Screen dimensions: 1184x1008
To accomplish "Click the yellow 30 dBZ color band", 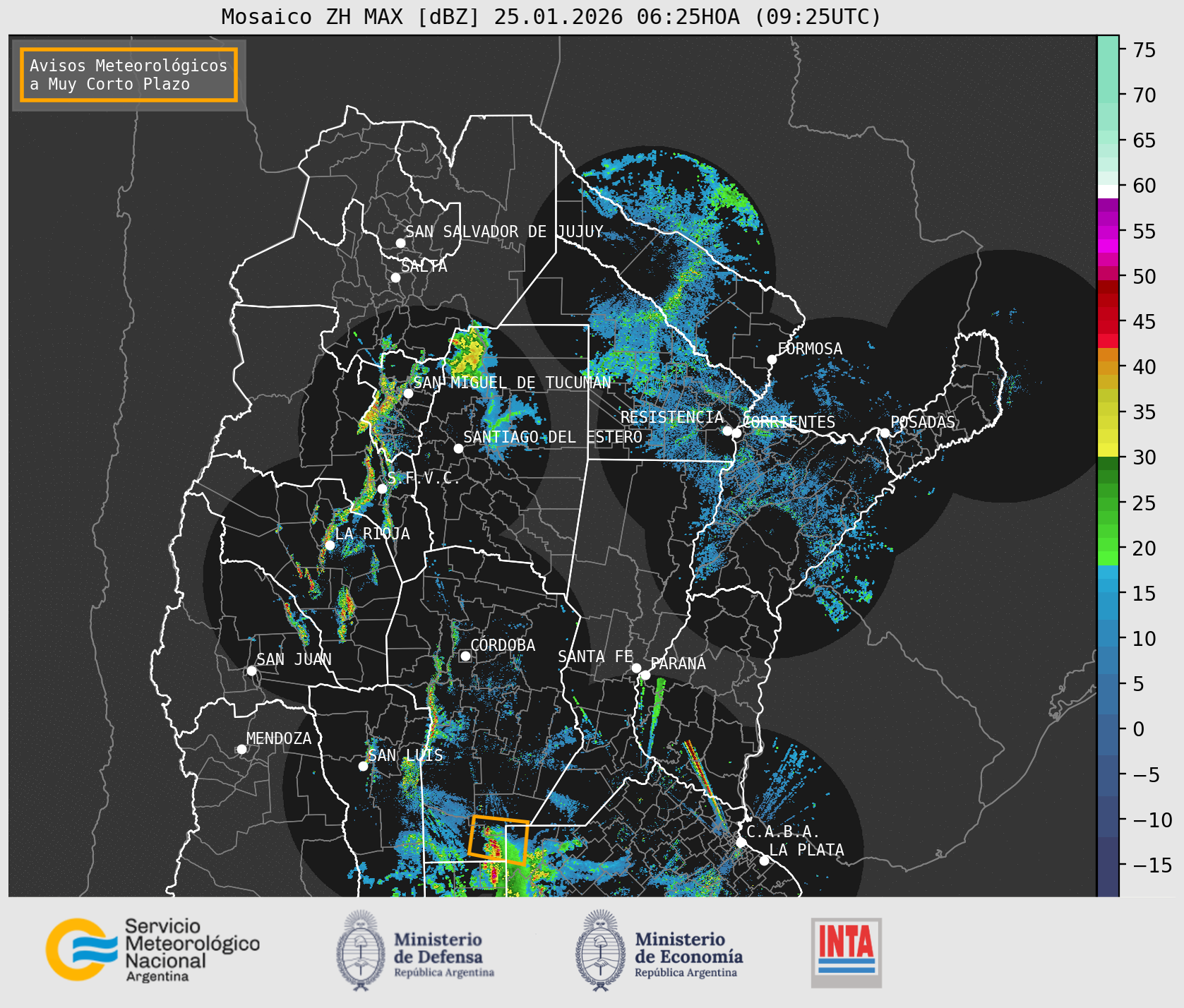I will coord(1108,450).
